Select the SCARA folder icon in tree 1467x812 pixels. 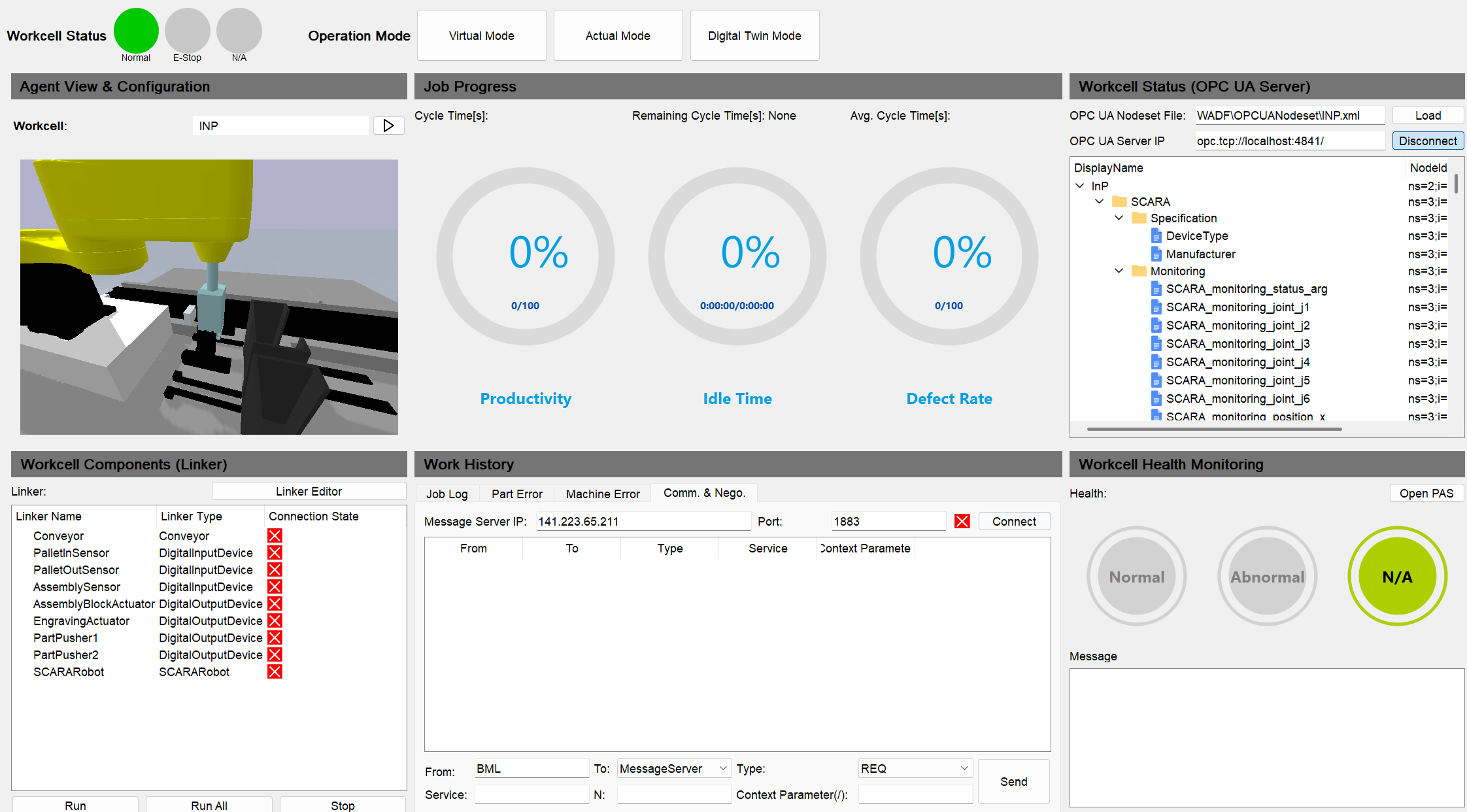pos(1119,201)
